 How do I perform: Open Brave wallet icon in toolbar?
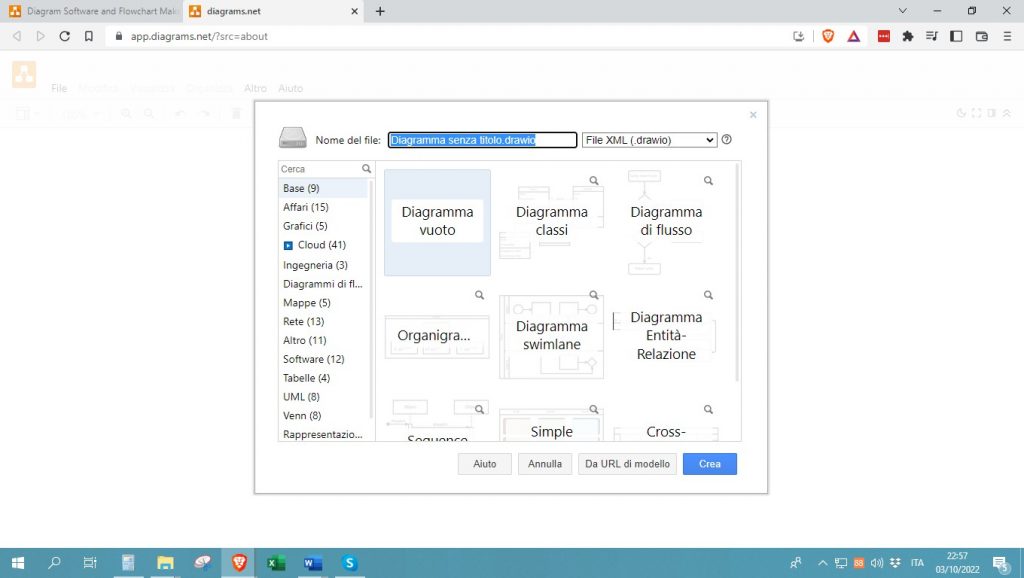(x=981, y=36)
